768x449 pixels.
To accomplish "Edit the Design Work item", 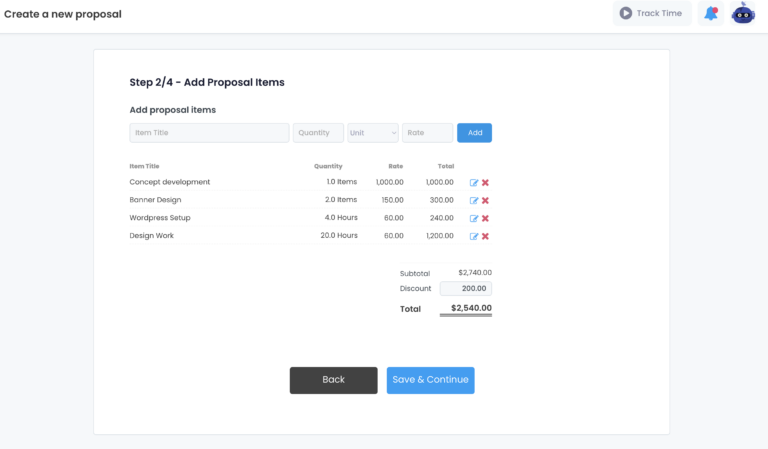I will (474, 236).
